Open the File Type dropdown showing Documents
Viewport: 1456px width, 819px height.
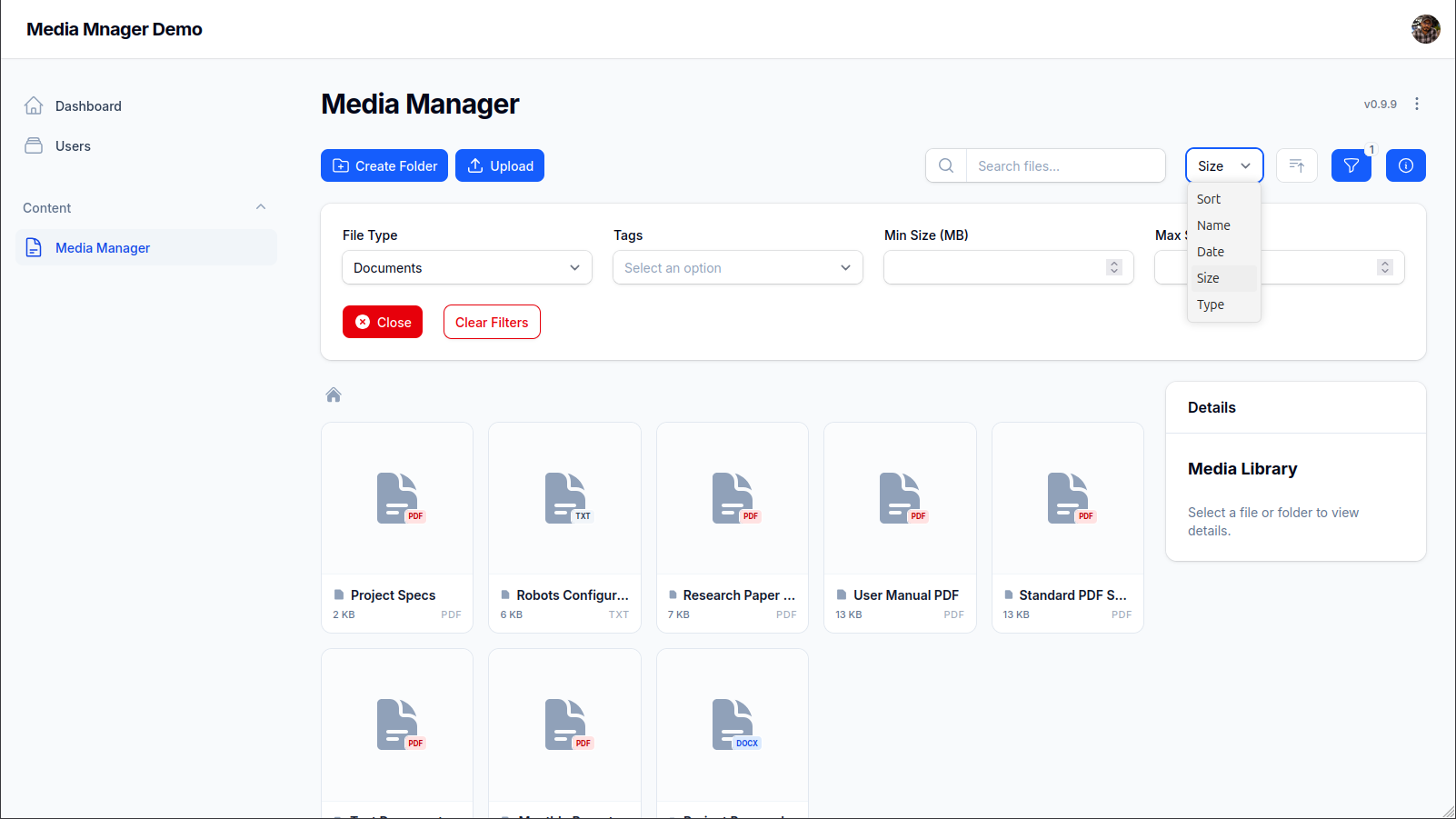[466, 267]
